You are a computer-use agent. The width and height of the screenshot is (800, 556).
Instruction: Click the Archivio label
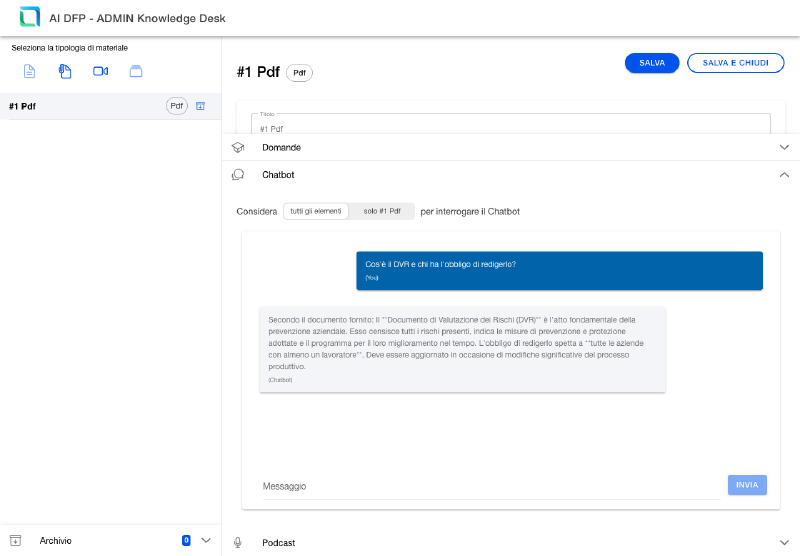pyautogui.click(x=56, y=541)
